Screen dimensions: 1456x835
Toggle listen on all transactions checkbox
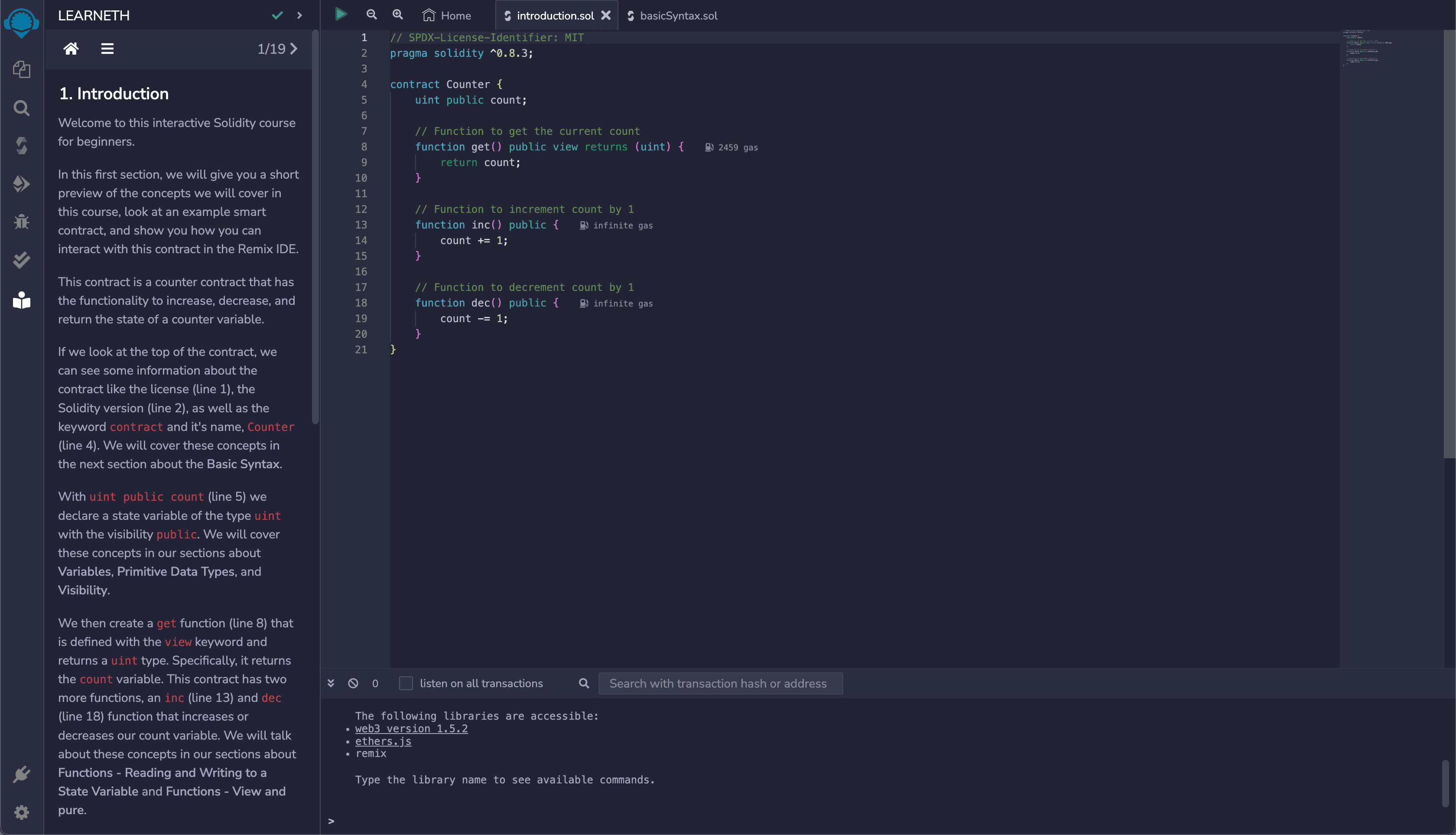pos(406,682)
